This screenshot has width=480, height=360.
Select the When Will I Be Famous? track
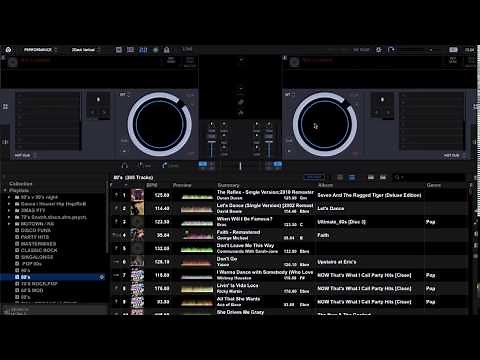point(245,219)
